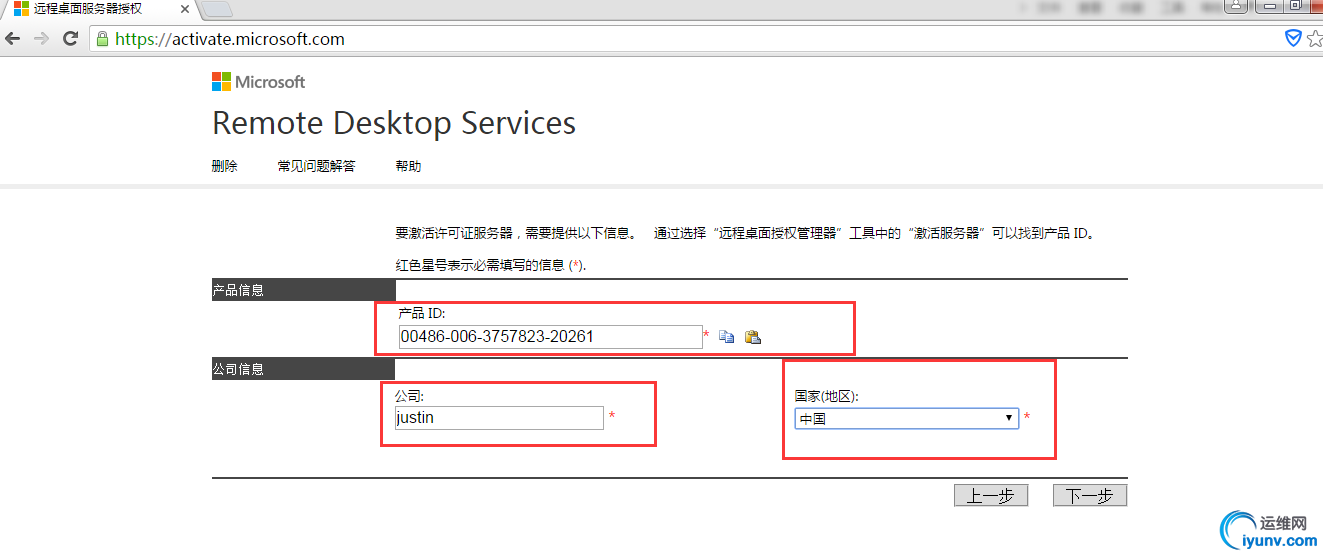Click the 上一步 button
The image size is (1323, 557).
(x=991, y=496)
